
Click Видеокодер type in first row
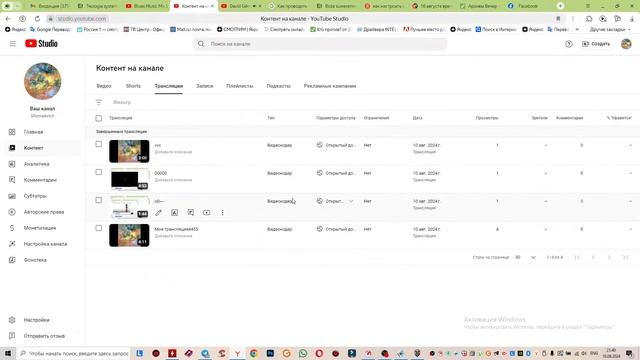280,145
